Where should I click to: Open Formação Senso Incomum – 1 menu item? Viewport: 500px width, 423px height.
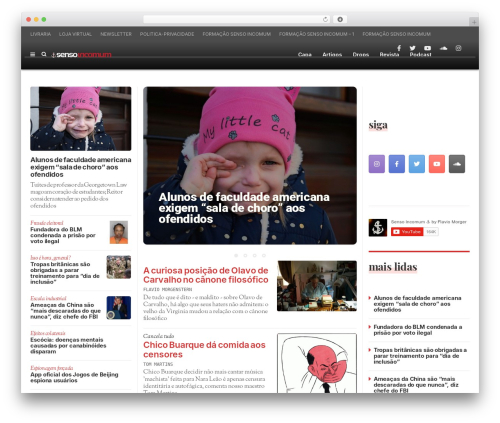tap(317, 34)
